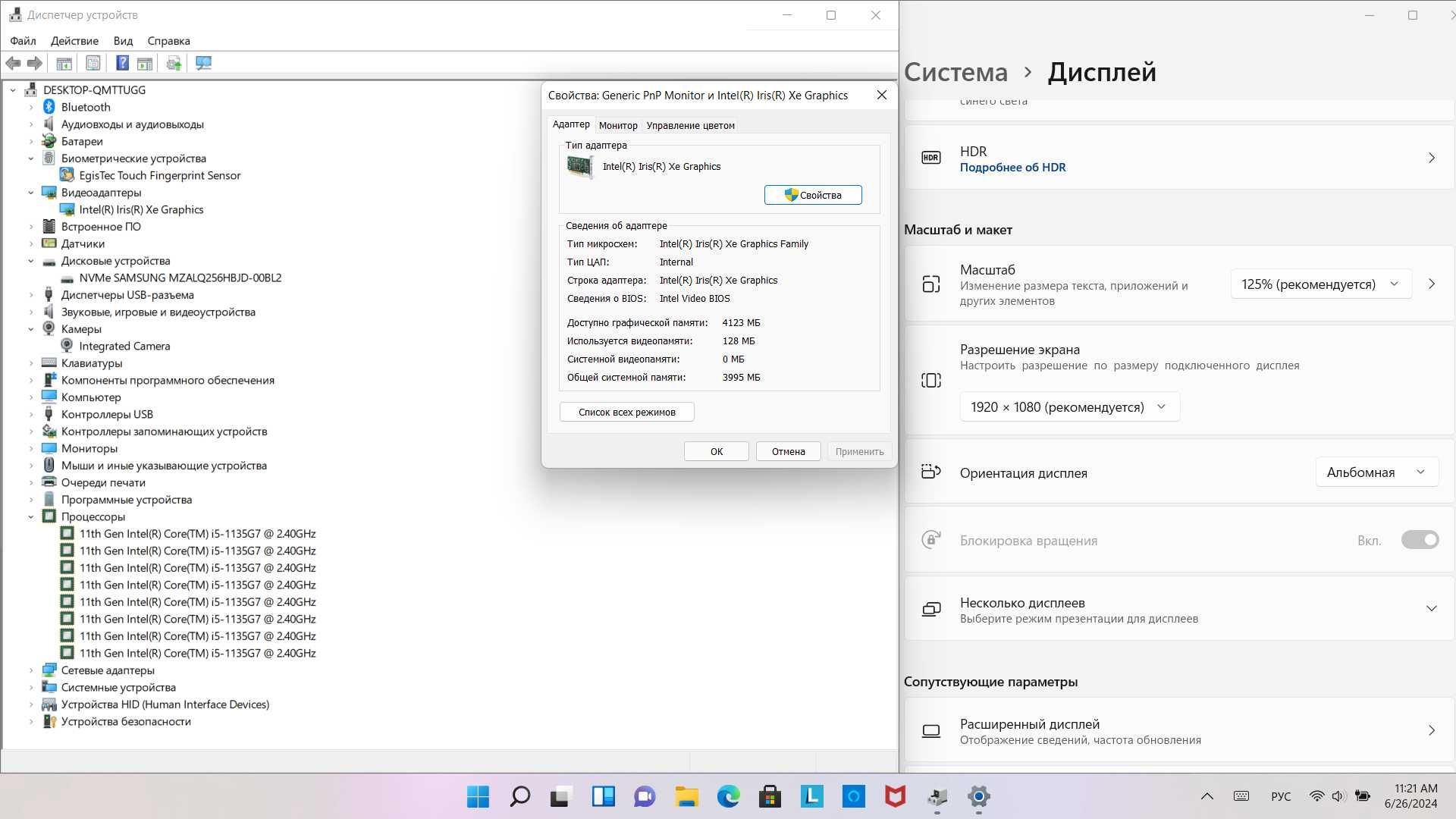Click the Свойства button in adapter dialog

[813, 195]
